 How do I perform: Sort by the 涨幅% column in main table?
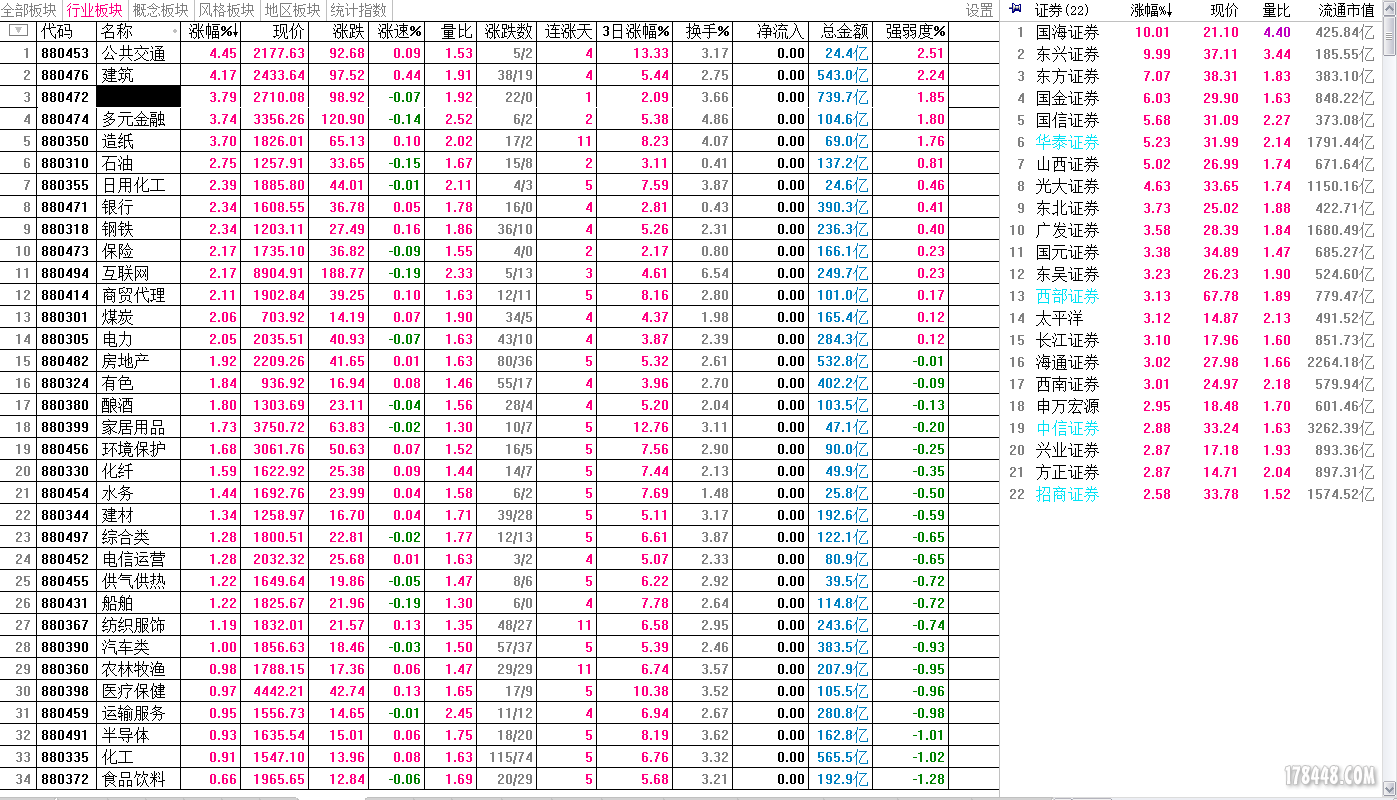tap(212, 31)
